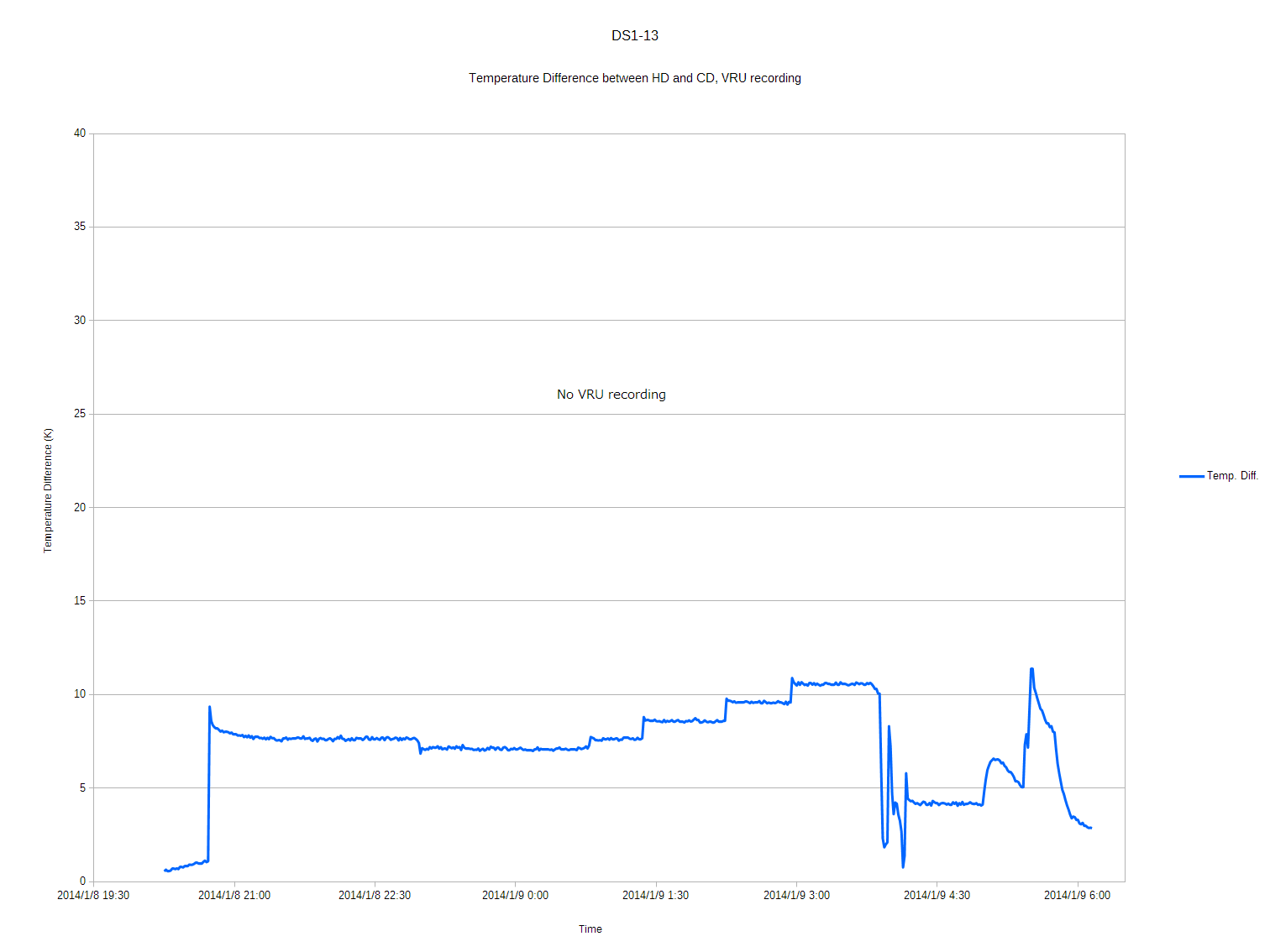
Task: Select the 2014/1/8 19:30 axis label
Action: point(93,896)
